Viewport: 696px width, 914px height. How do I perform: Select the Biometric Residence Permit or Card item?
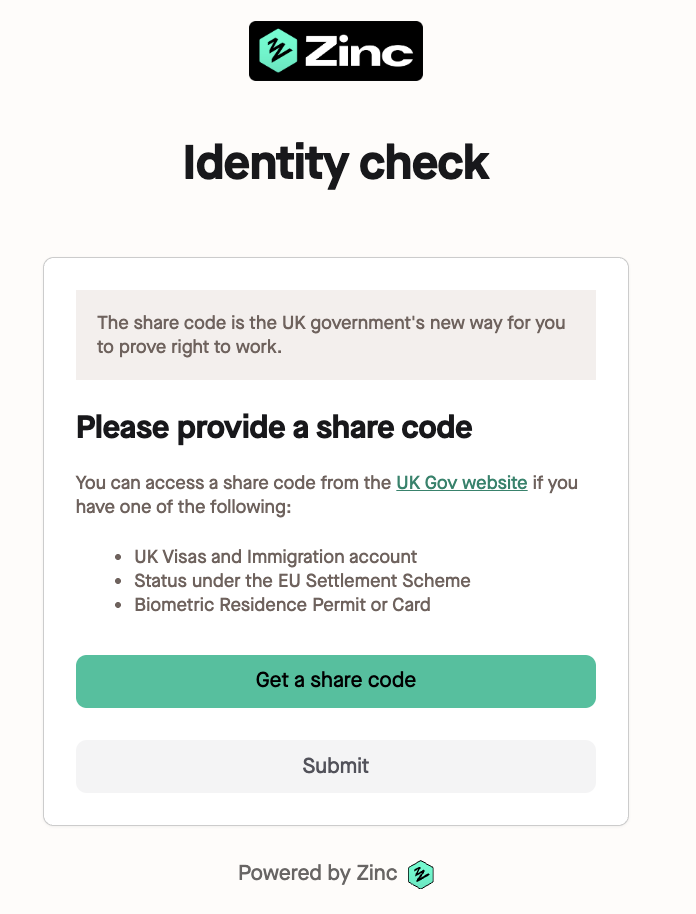(x=283, y=604)
